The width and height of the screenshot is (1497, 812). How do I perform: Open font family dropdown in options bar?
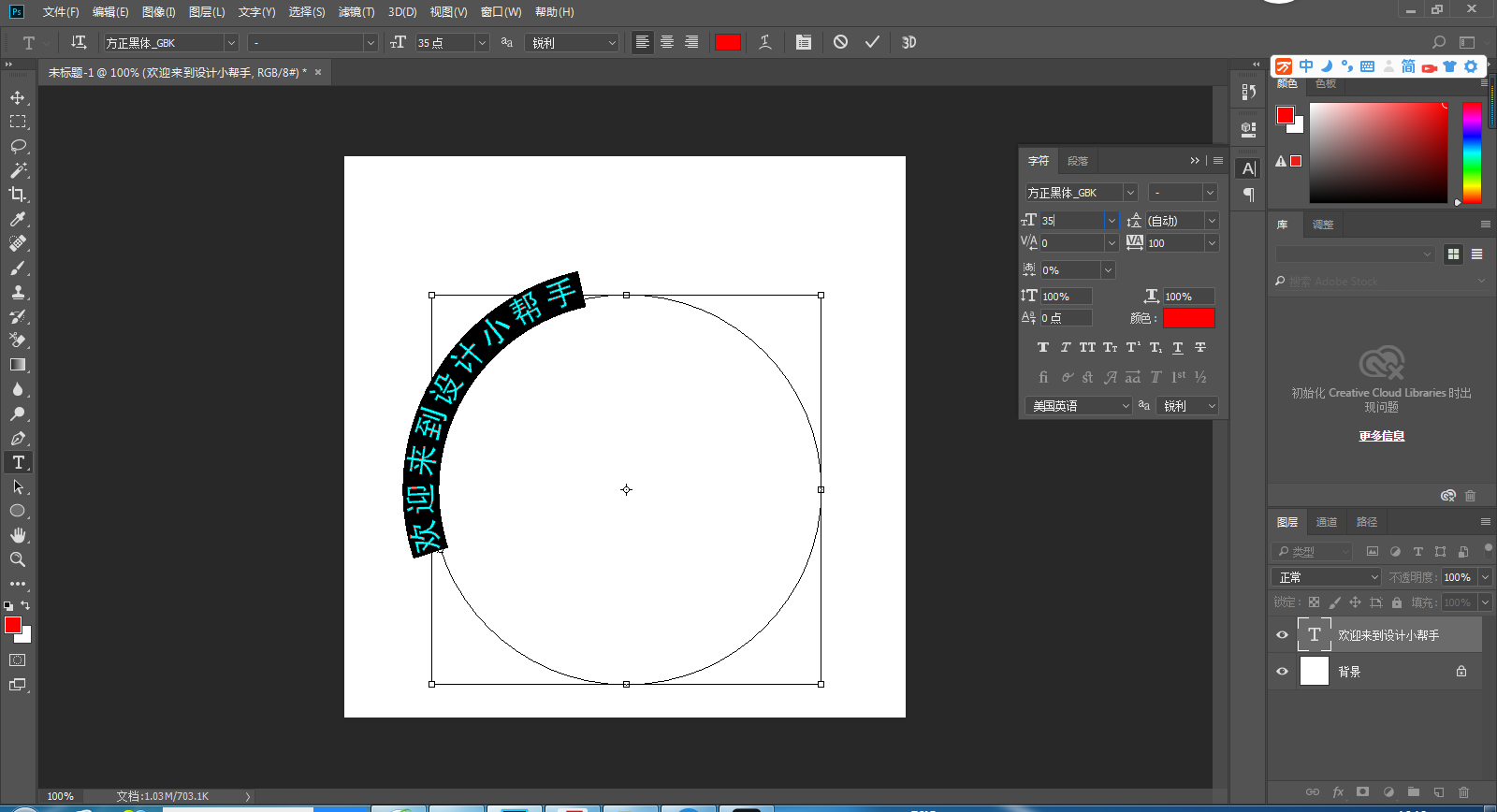(x=231, y=43)
